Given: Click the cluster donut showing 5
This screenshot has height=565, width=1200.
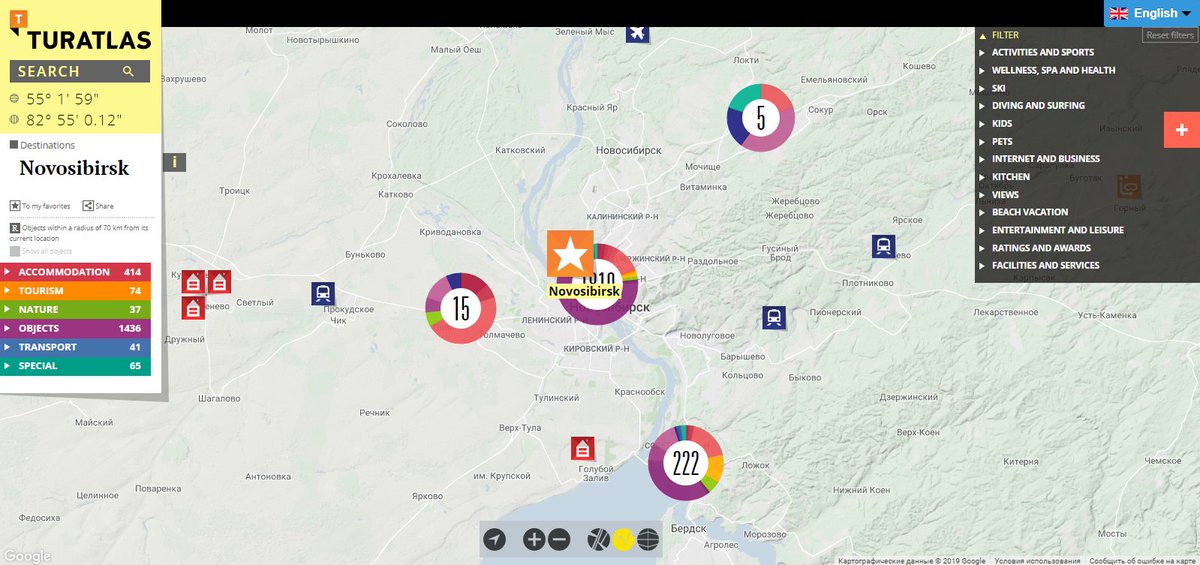Looking at the screenshot, I should [x=761, y=118].
